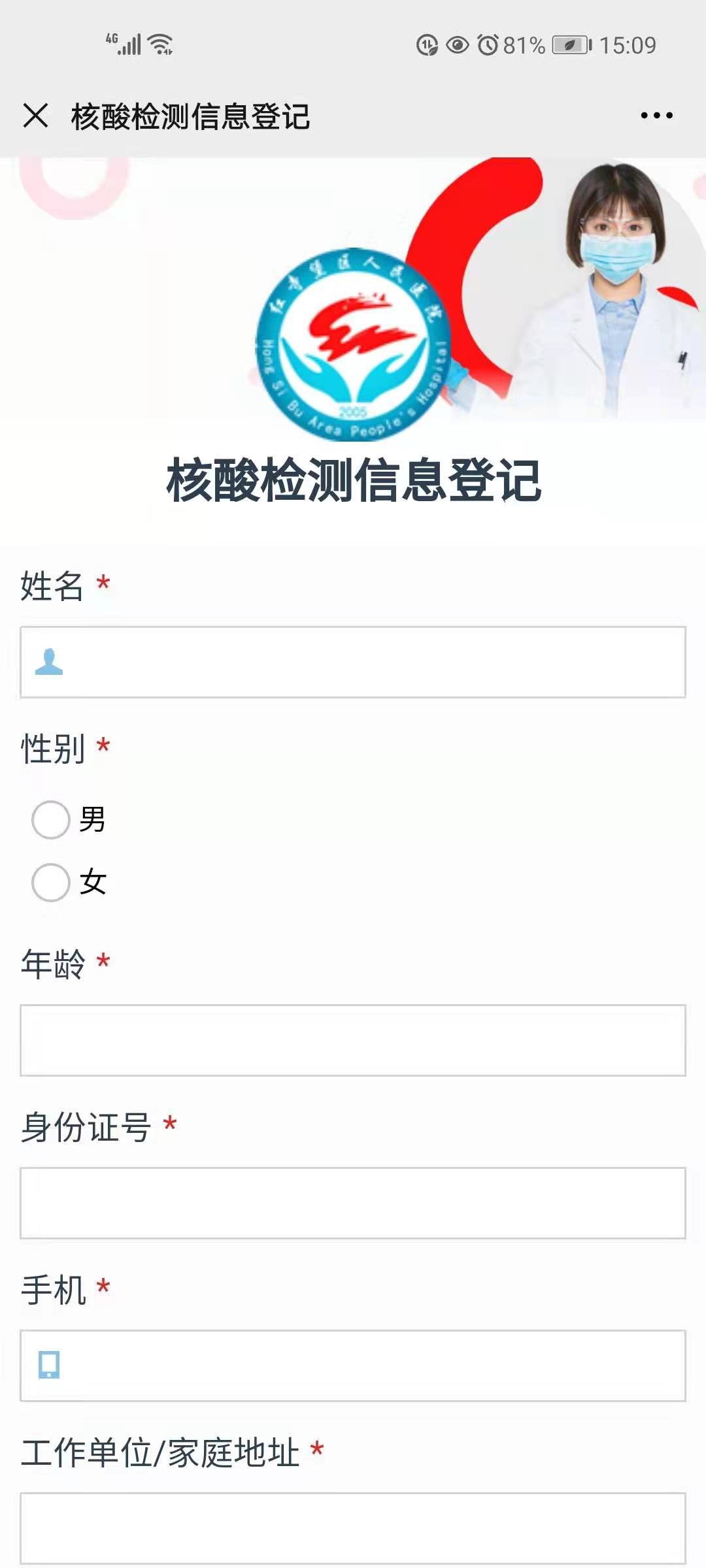Image resolution: width=706 pixels, height=1568 pixels.
Task: Tap the Wi-Fi signal status icon
Action: (x=160, y=44)
